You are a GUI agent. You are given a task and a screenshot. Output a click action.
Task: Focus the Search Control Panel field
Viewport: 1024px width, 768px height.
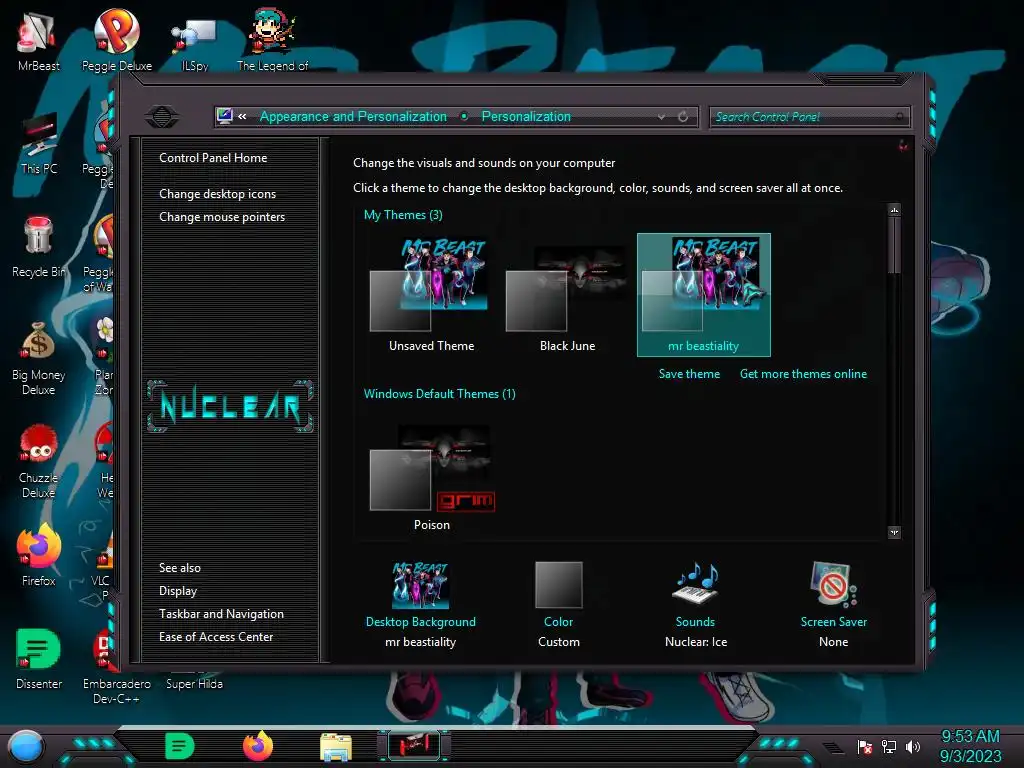[810, 117]
